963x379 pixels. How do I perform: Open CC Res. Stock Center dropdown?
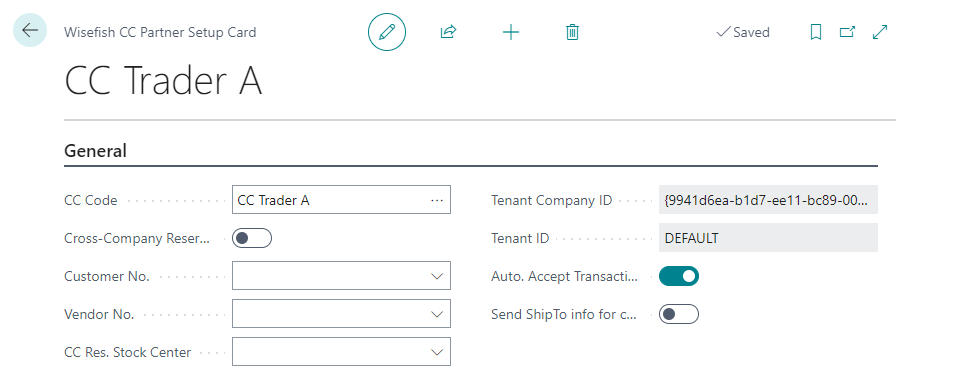(x=437, y=353)
